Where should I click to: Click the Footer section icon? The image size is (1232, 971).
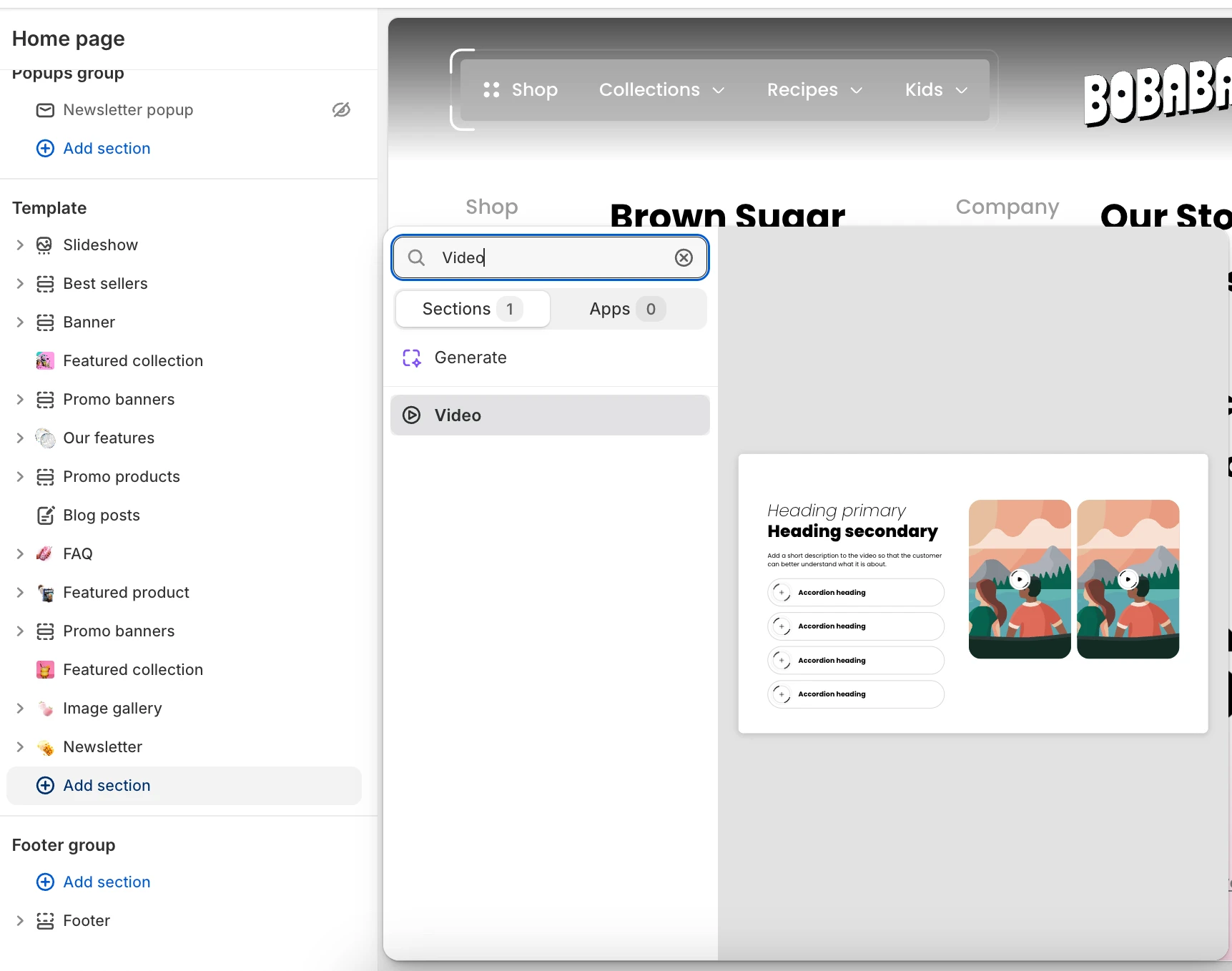coord(45,921)
